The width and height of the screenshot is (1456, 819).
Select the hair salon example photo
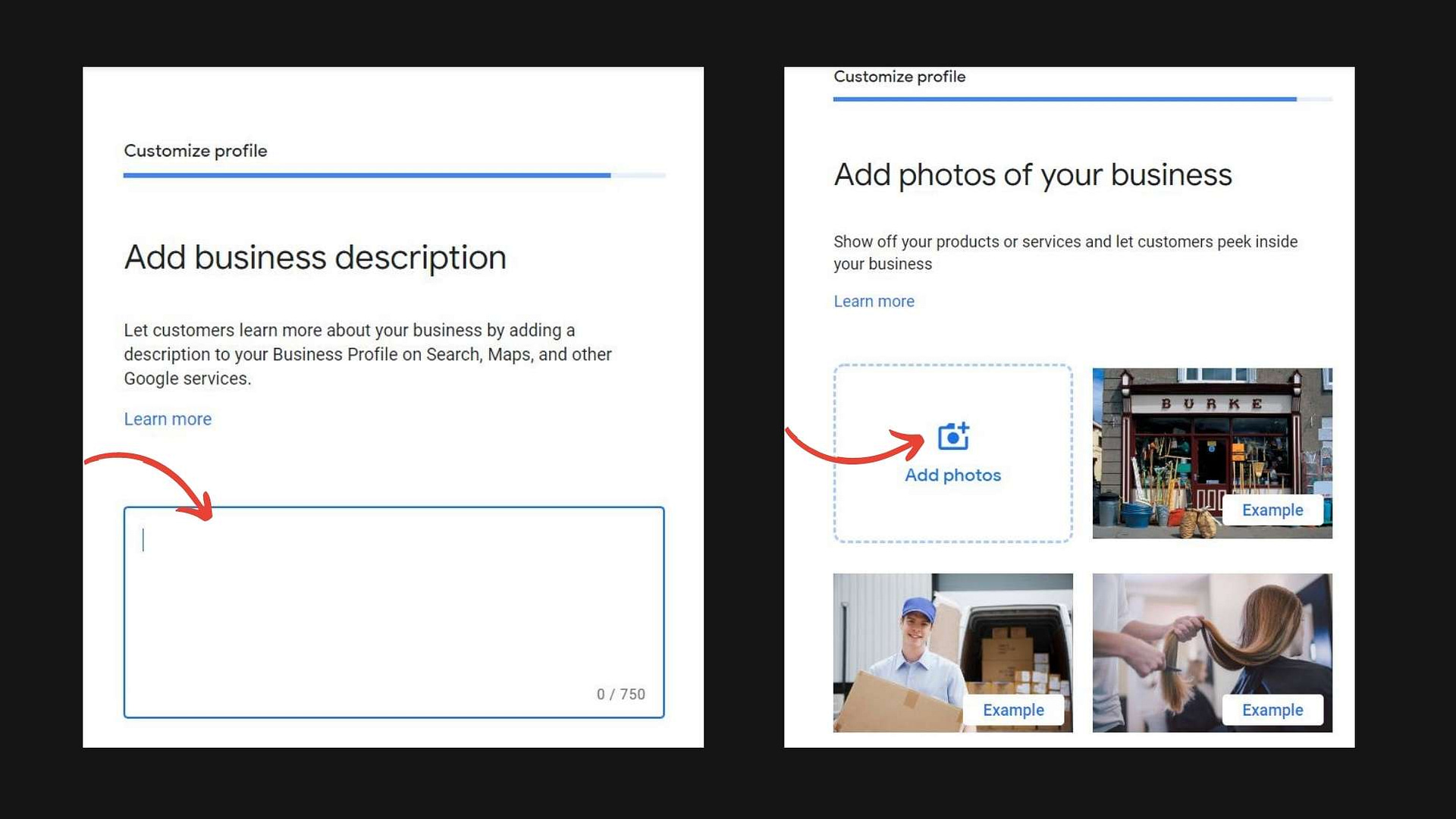(x=1212, y=652)
